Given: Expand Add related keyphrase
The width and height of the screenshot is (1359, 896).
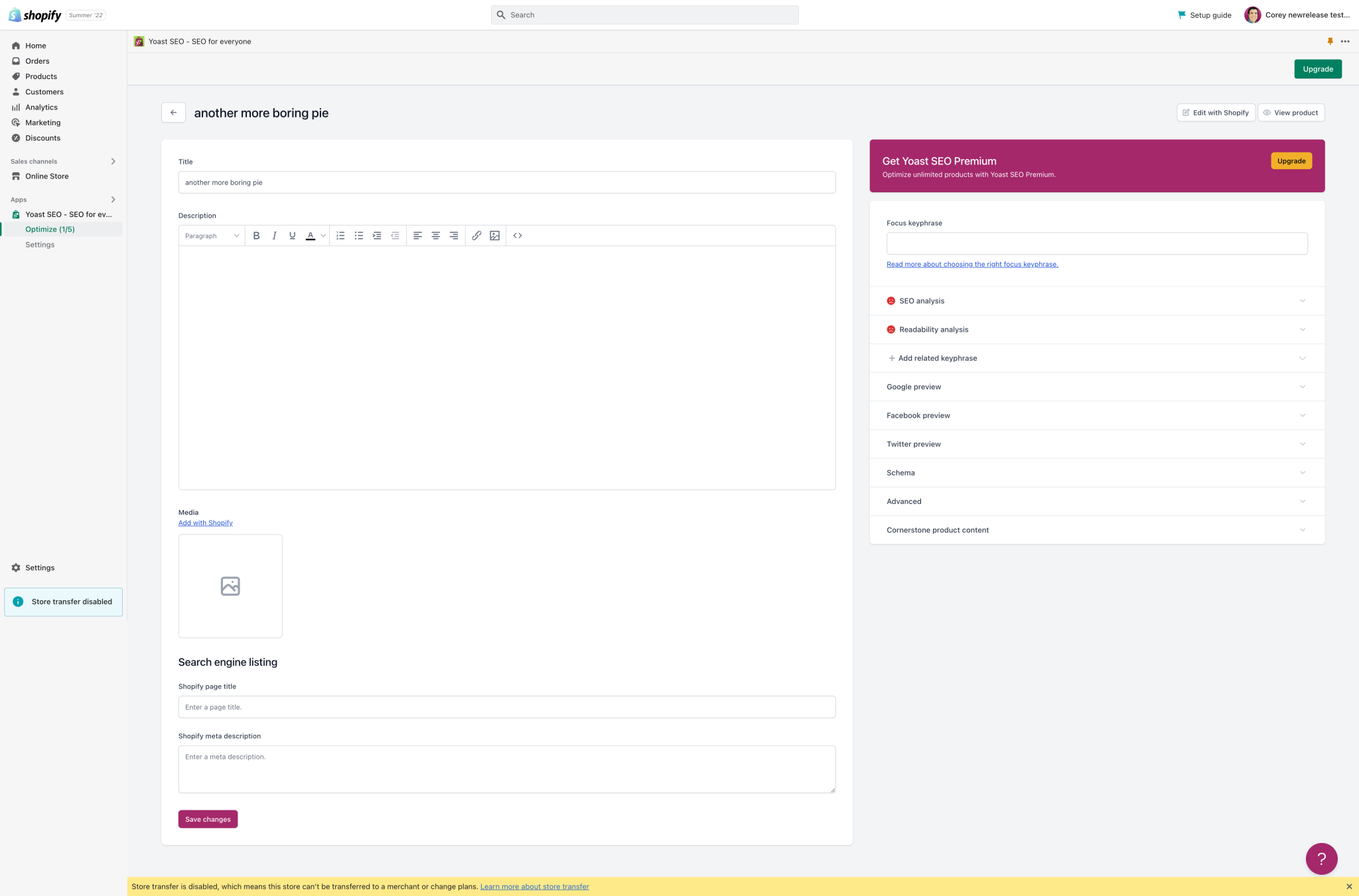Looking at the screenshot, I should point(1097,358).
